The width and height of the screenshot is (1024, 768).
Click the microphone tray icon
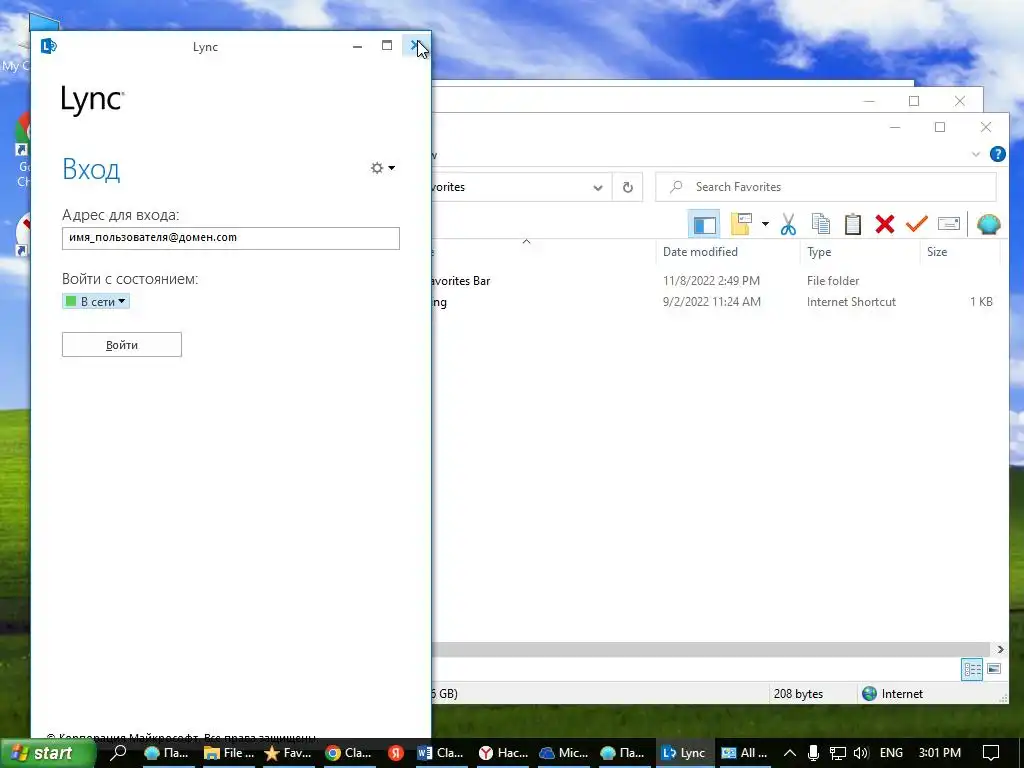(x=813, y=753)
